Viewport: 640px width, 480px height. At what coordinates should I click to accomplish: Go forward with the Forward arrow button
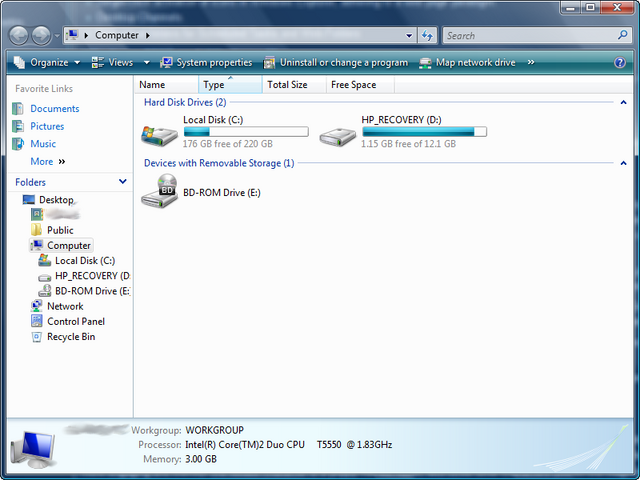41,36
